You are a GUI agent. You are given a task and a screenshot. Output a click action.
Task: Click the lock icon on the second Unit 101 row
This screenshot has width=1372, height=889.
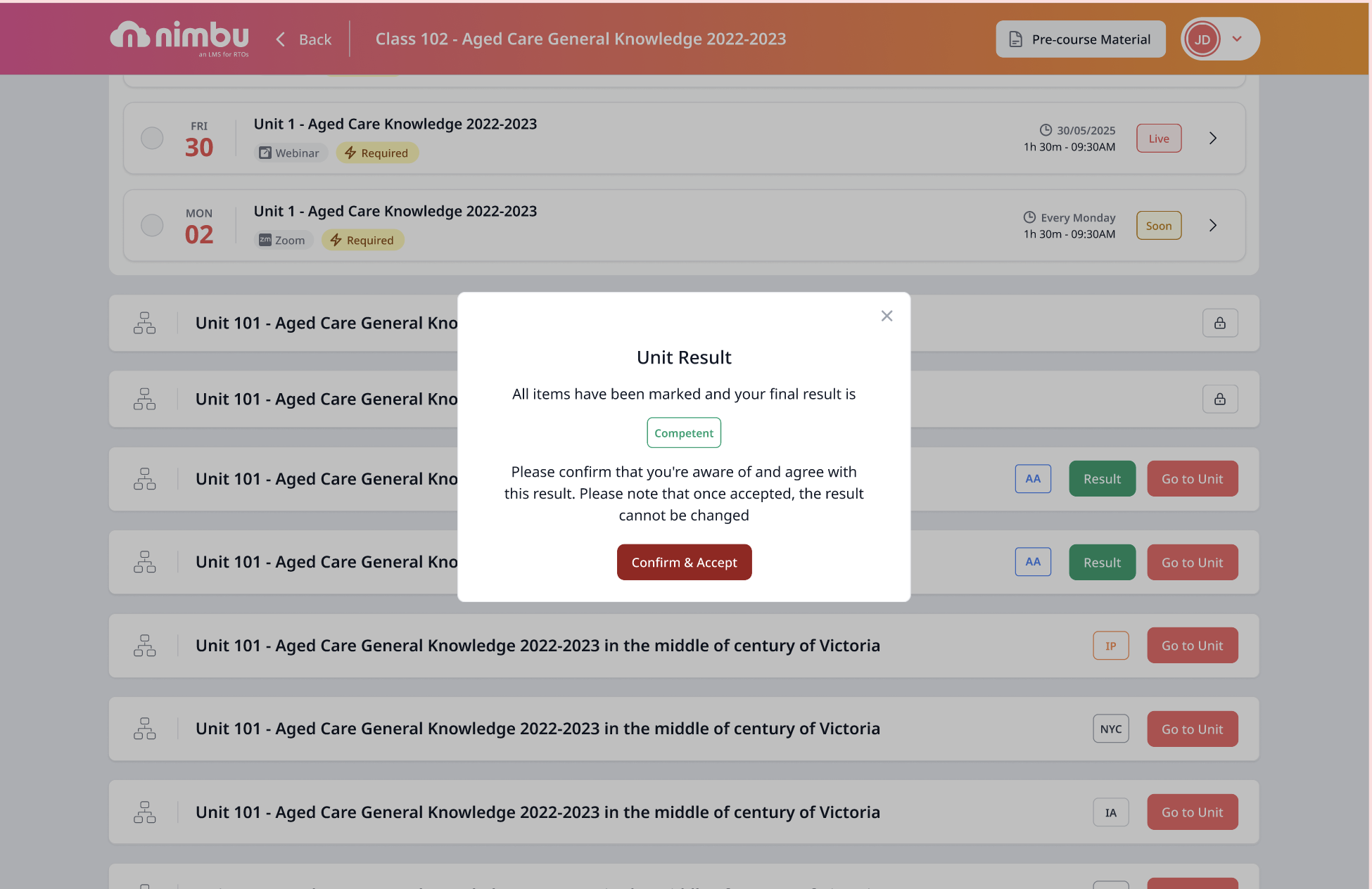click(1219, 399)
